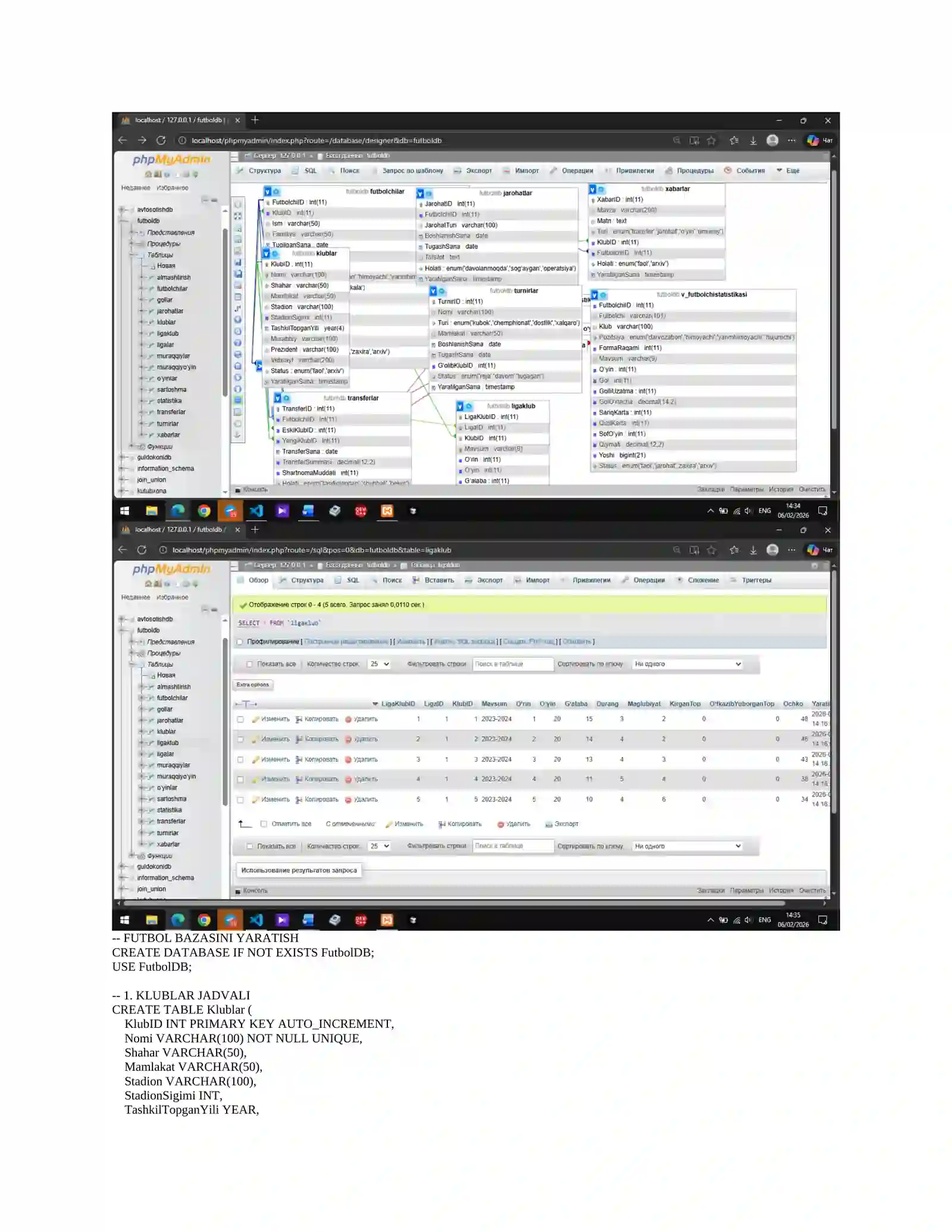952x1232 pixels.
Task: Click Удалить icon link in row 1
Action: [x=361, y=720]
